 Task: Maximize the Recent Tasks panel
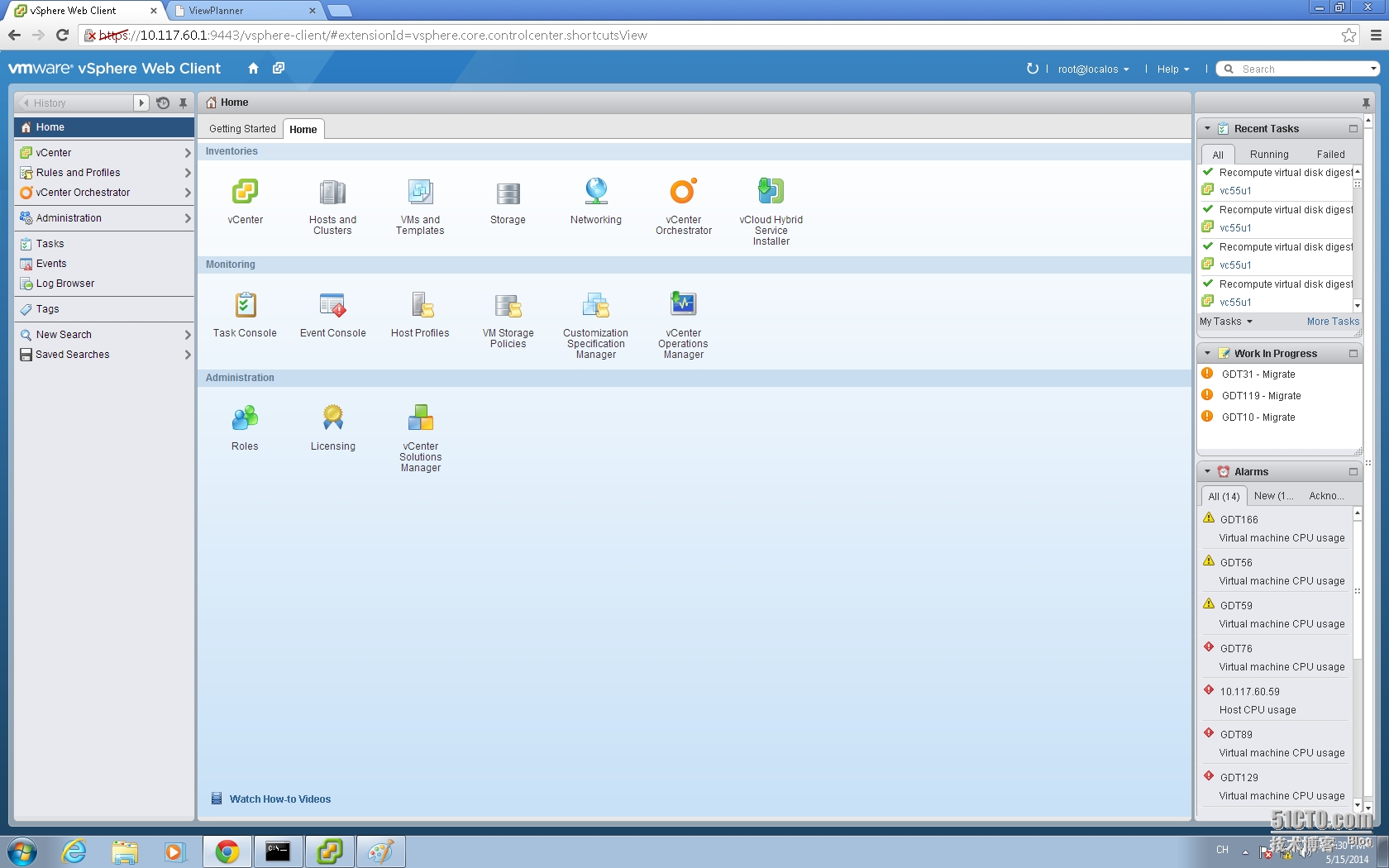tap(1353, 129)
